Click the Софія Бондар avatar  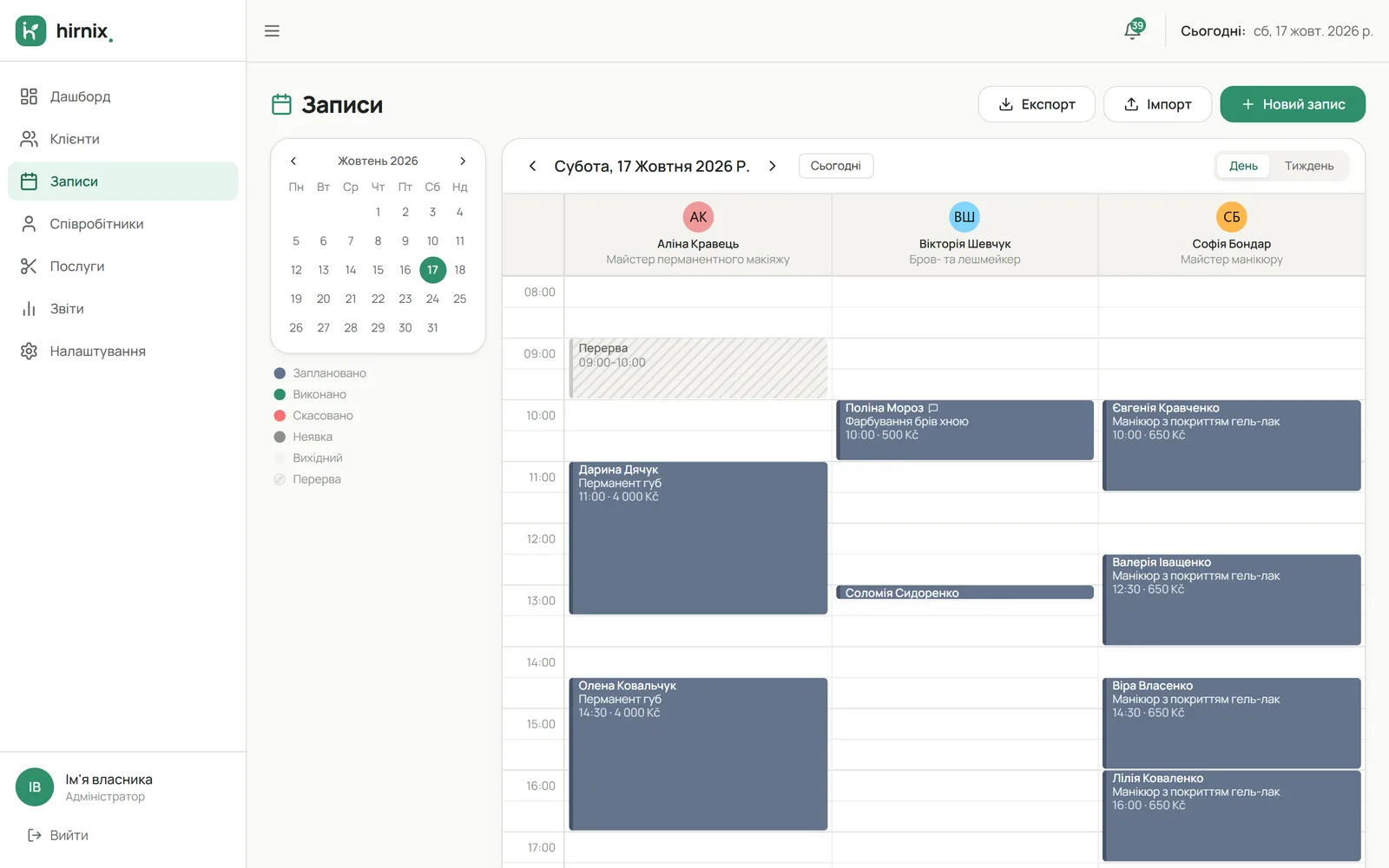click(x=1231, y=217)
